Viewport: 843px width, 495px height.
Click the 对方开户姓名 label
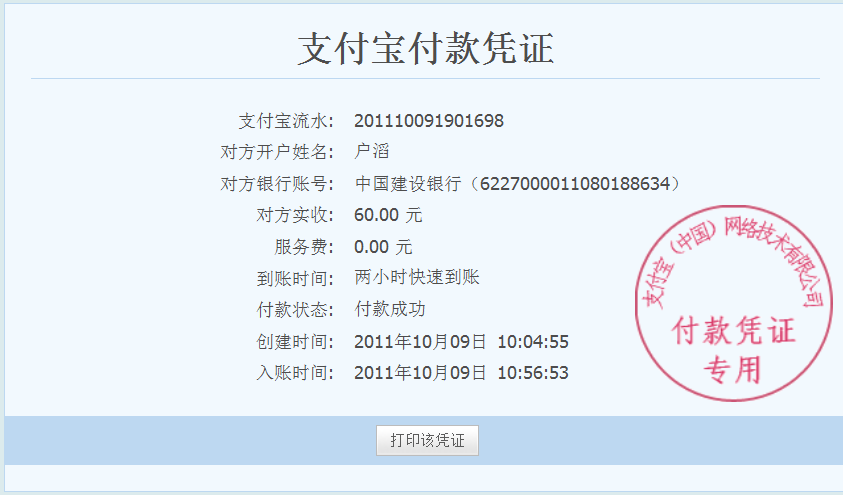pyautogui.click(x=276, y=152)
